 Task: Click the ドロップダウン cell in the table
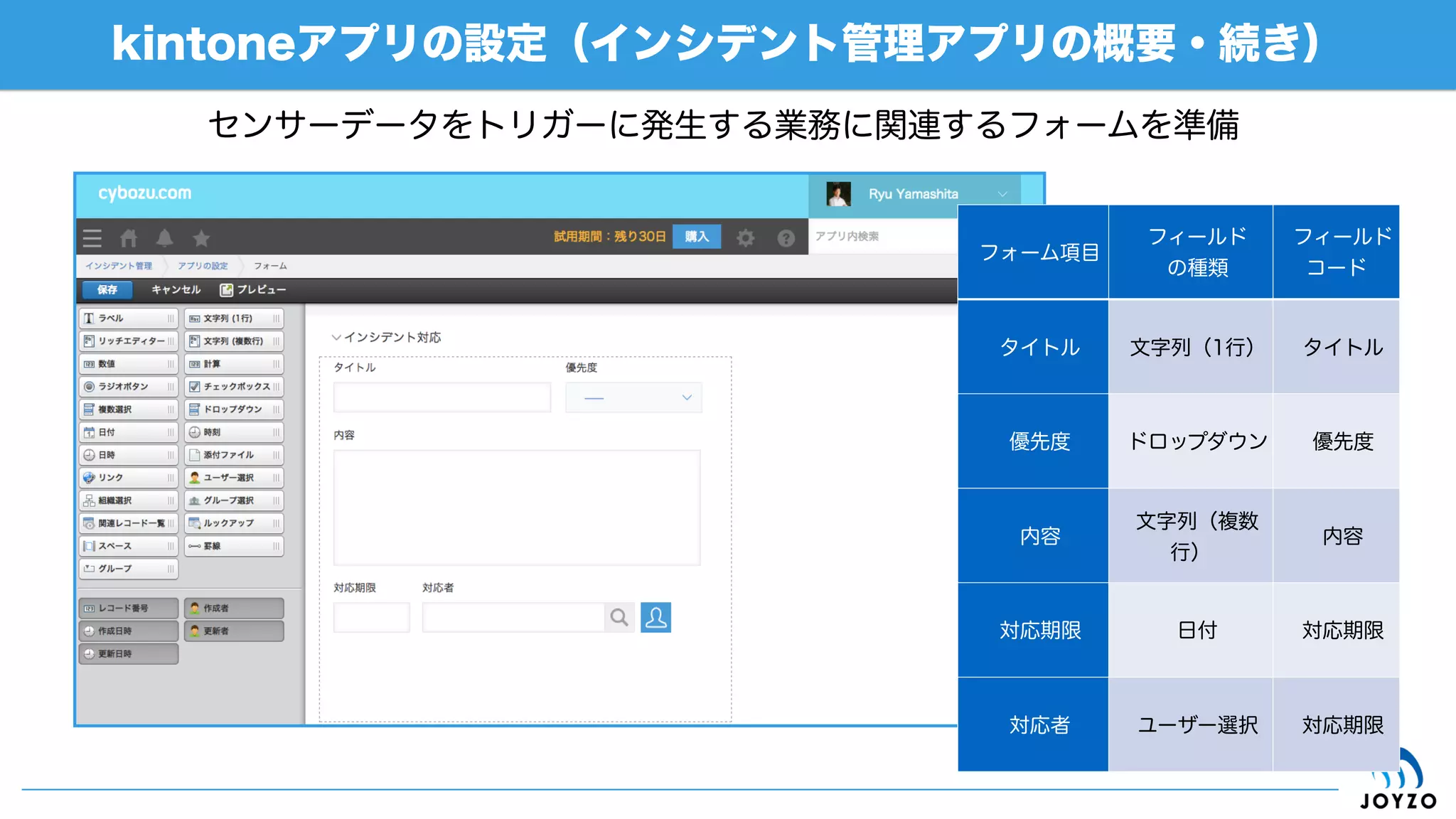click(x=1190, y=441)
